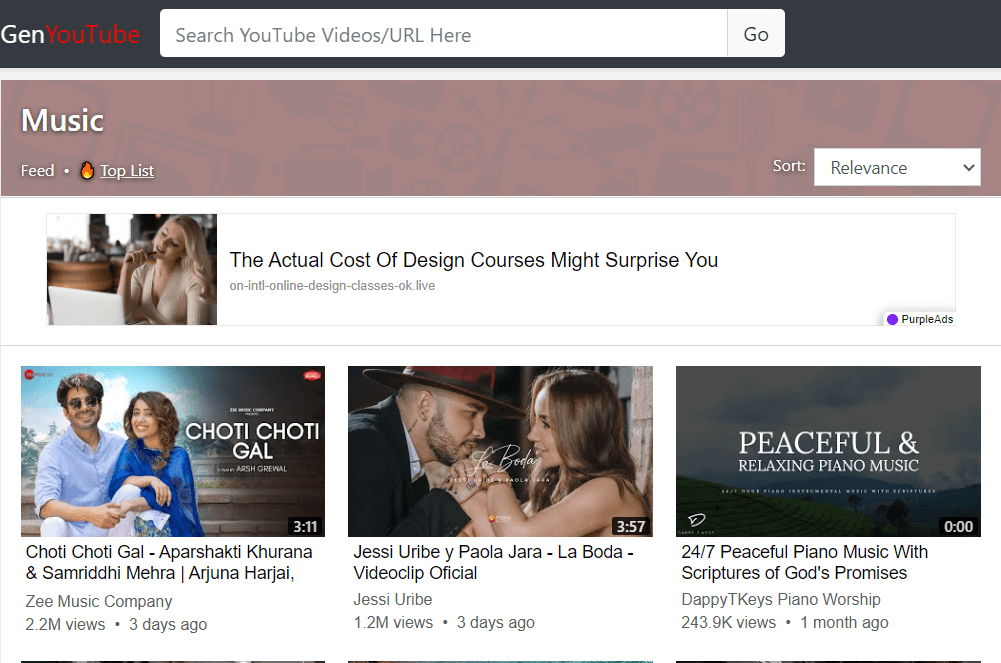Open the Choti Choti Gal video thumbnail
This screenshot has width=1001, height=663.
(173, 451)
